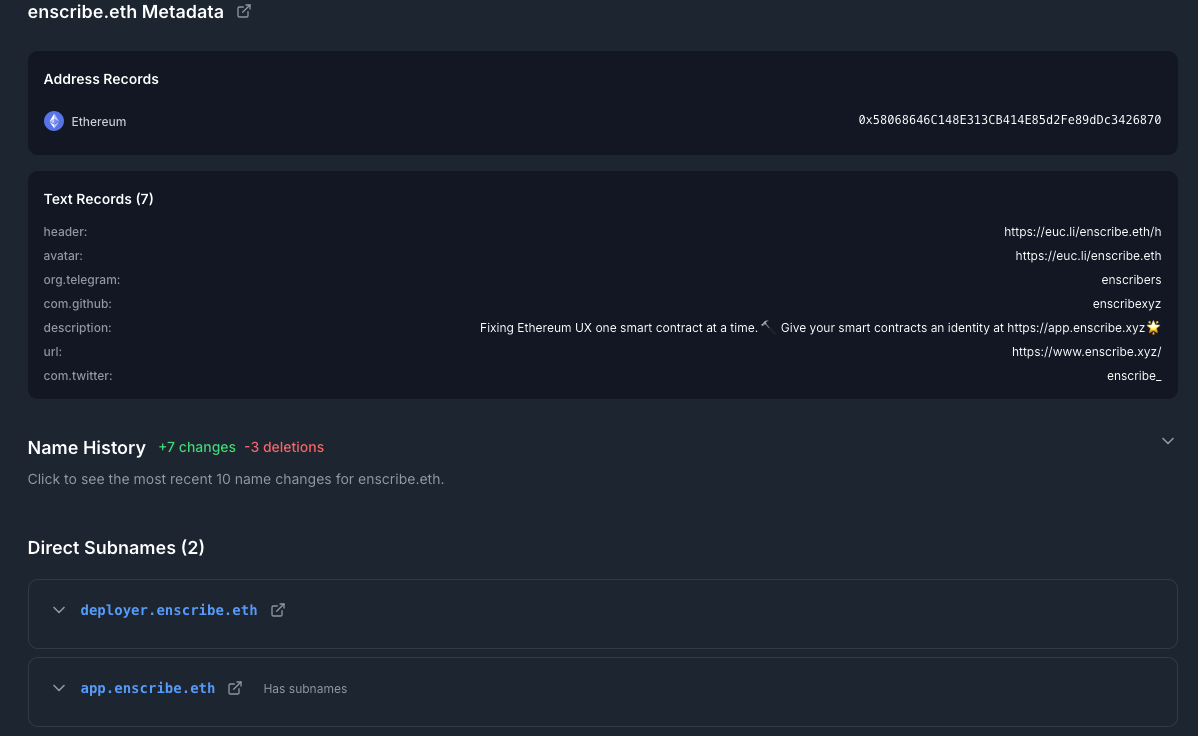The width and height of the screenshot is (1198, 736).
Task: Expand the Name History section chevron
Action: (x=1167, y=441)
